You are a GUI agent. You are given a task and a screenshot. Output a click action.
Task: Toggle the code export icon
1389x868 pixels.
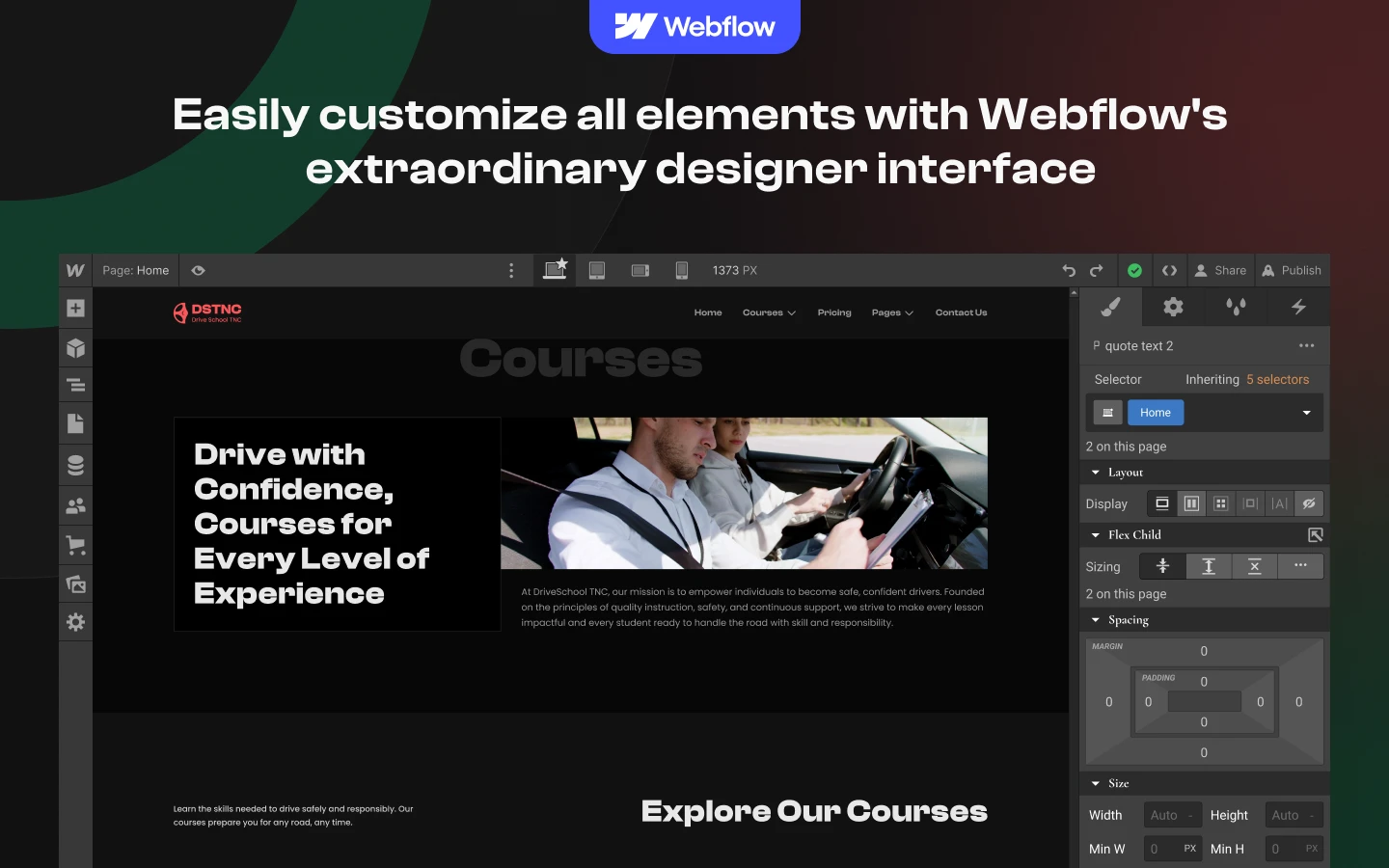(1169, 271)
